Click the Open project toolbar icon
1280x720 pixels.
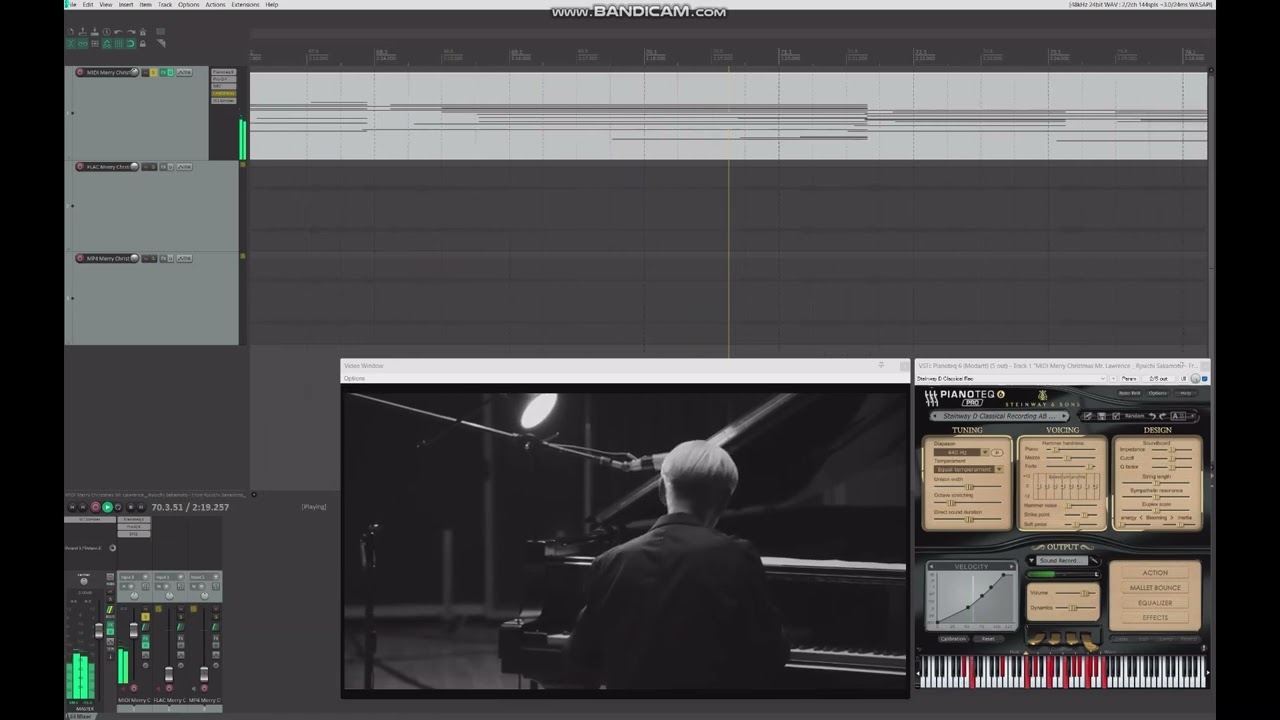(x=83, y=32)
